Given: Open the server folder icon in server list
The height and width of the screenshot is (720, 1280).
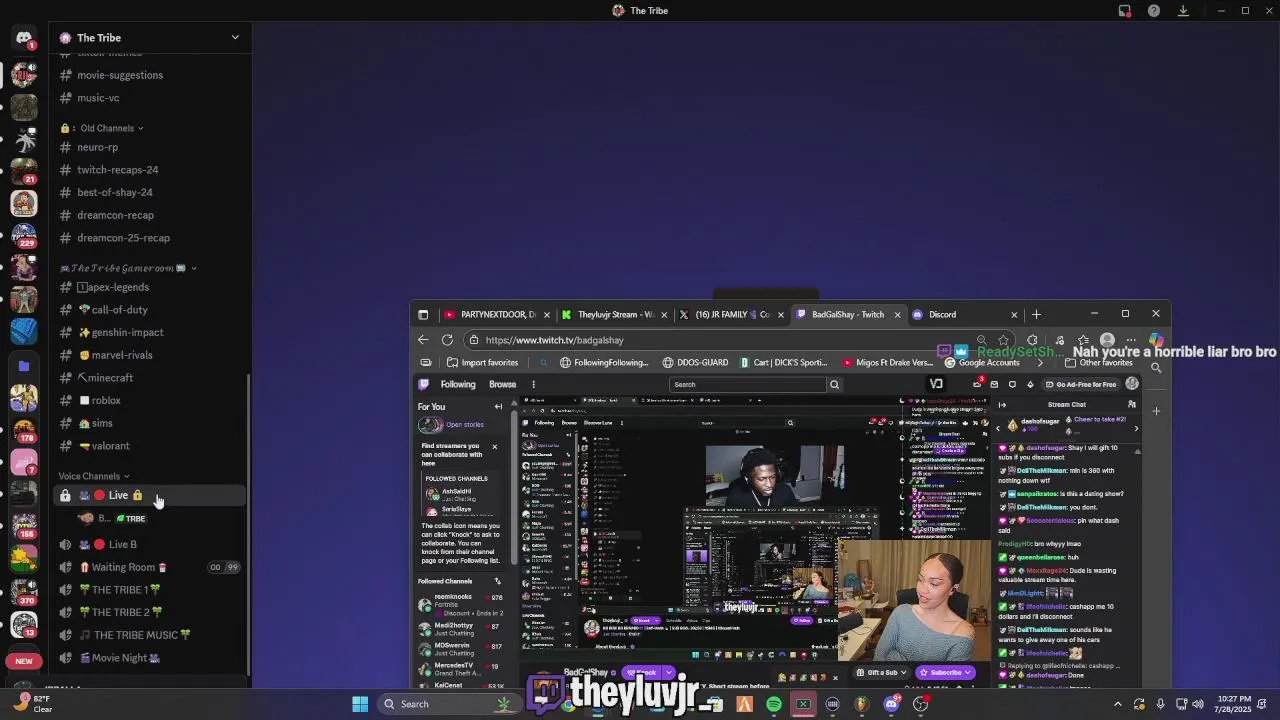Looking at the screenshot, I should (x=24, y=367).
